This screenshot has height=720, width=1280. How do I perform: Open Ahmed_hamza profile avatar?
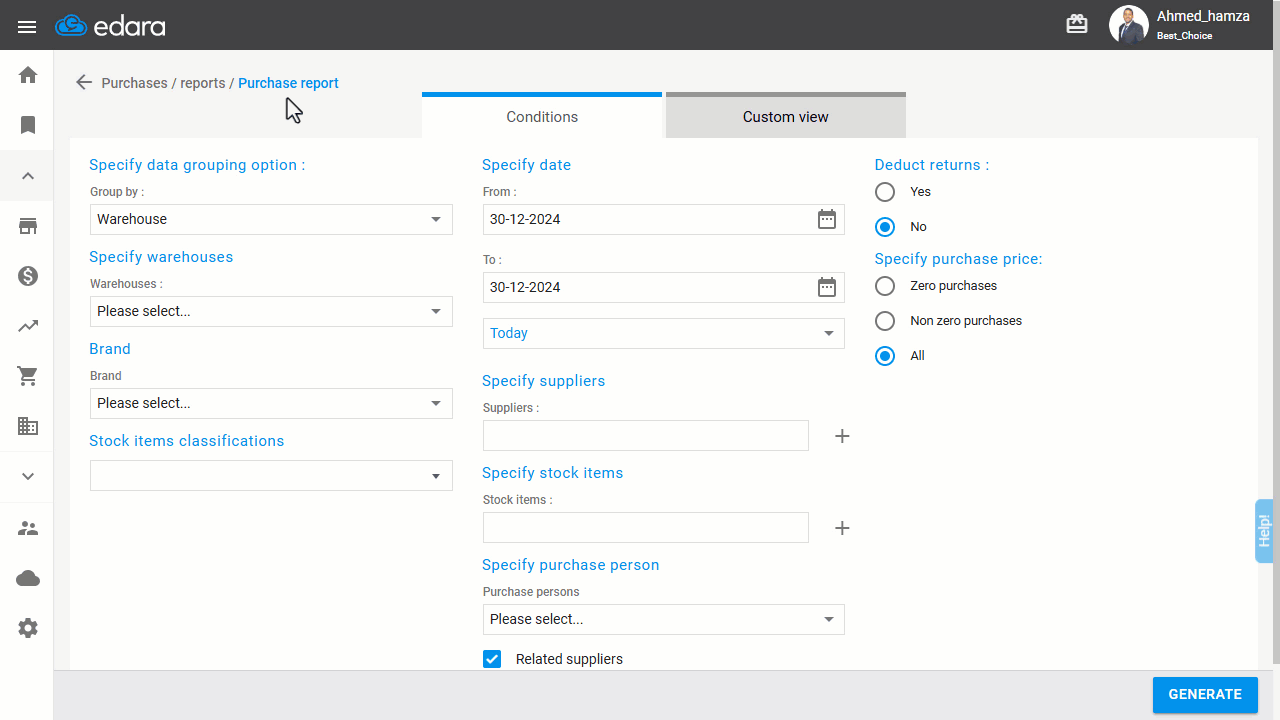1128,25
